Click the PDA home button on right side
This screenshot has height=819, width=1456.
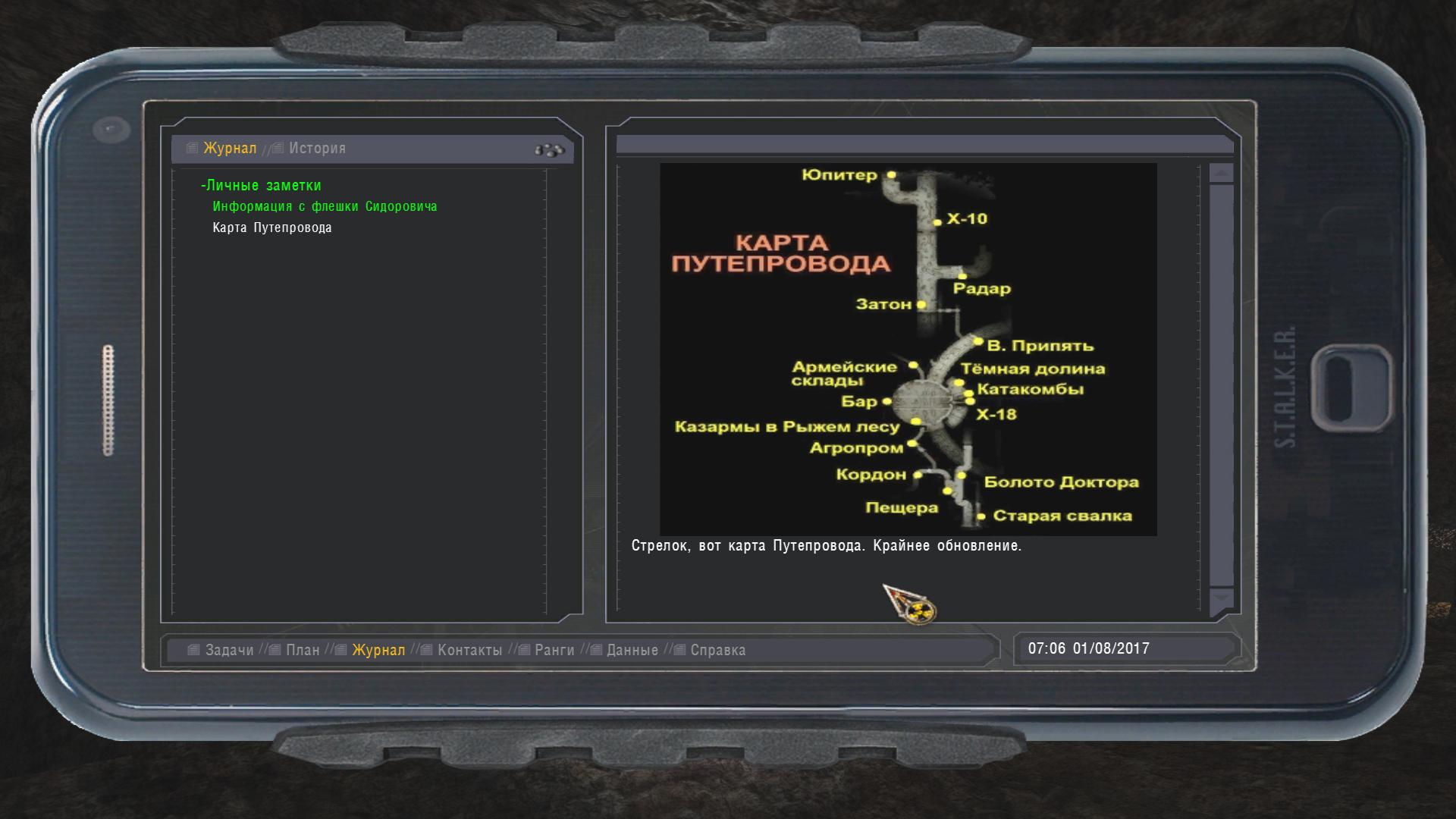pyautogui.click(x=1354, y=388)
